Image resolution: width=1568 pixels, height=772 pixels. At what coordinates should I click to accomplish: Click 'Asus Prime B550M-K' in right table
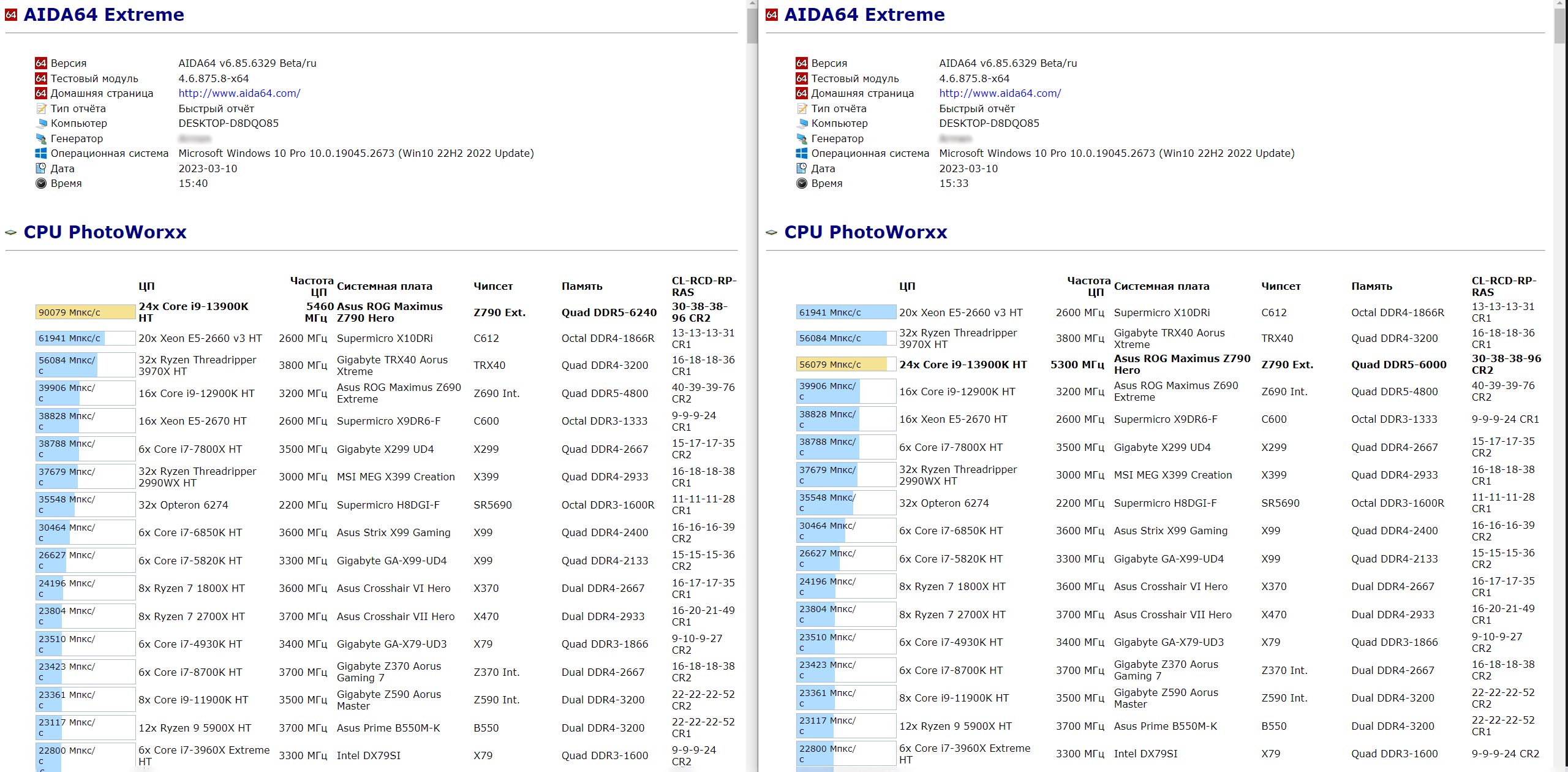point(1166,726)
